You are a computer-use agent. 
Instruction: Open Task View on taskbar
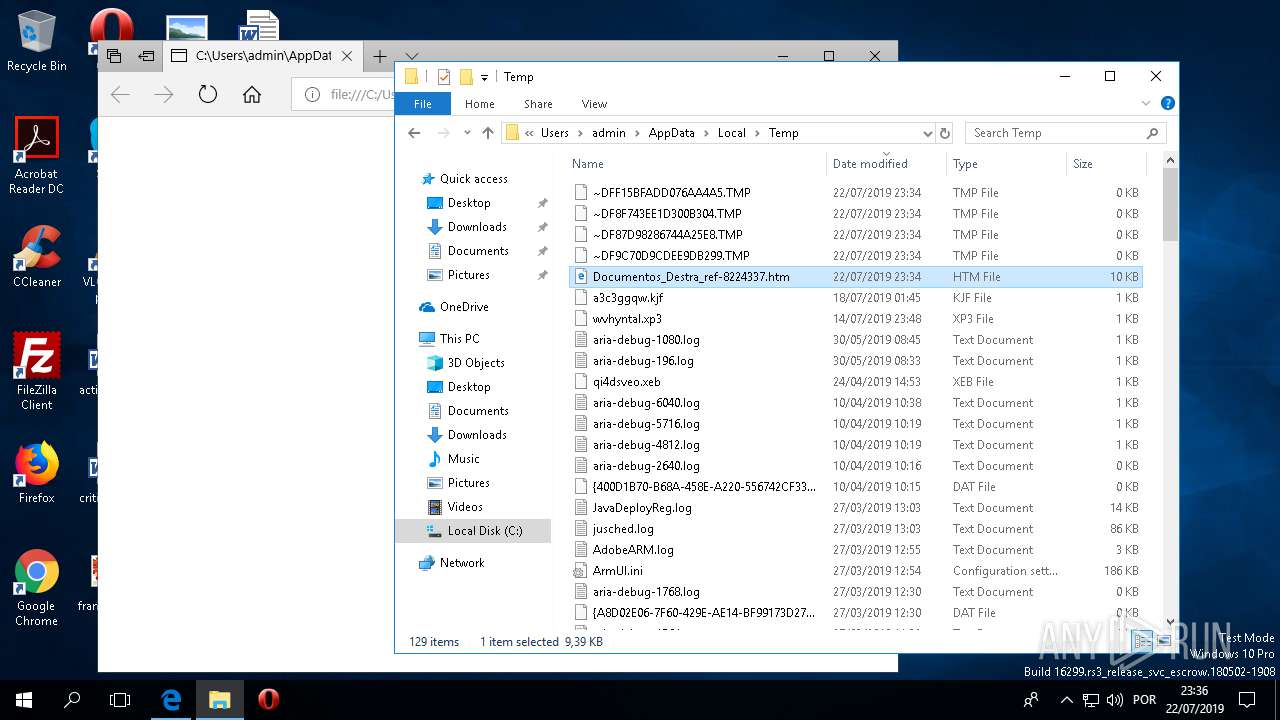tap(120, 700)
